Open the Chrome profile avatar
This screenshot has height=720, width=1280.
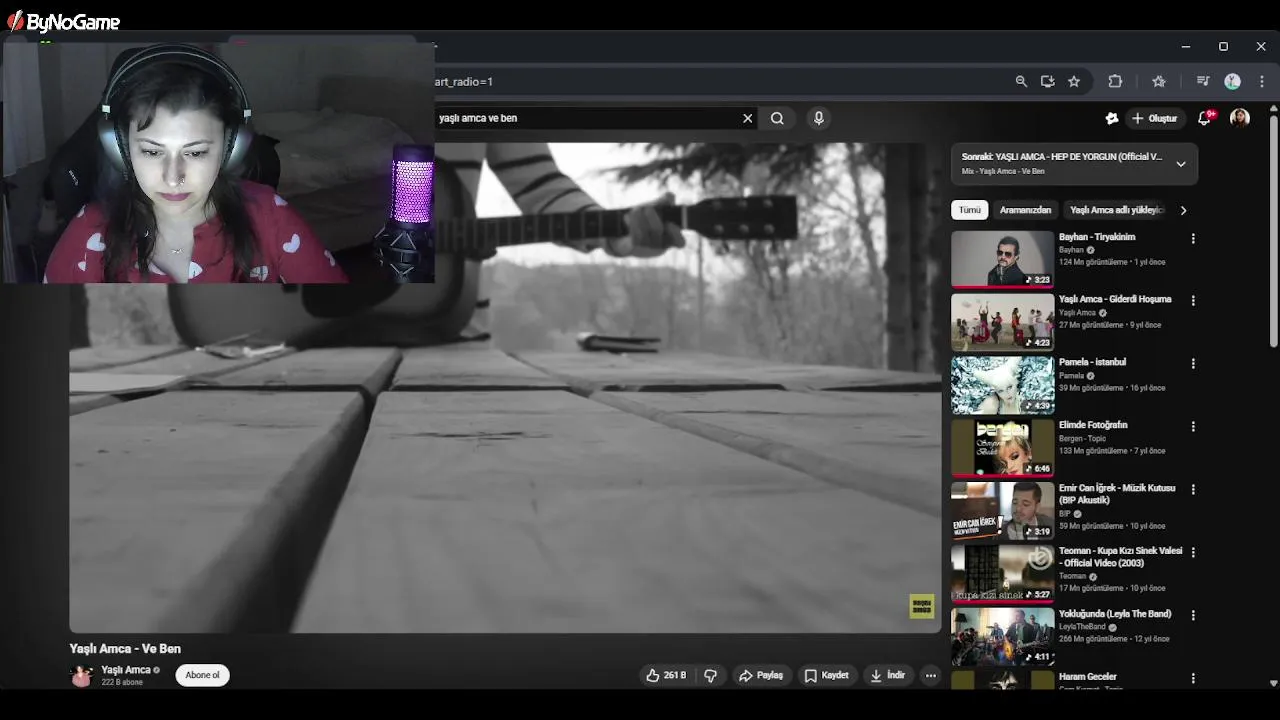(x=1232, y=82)
